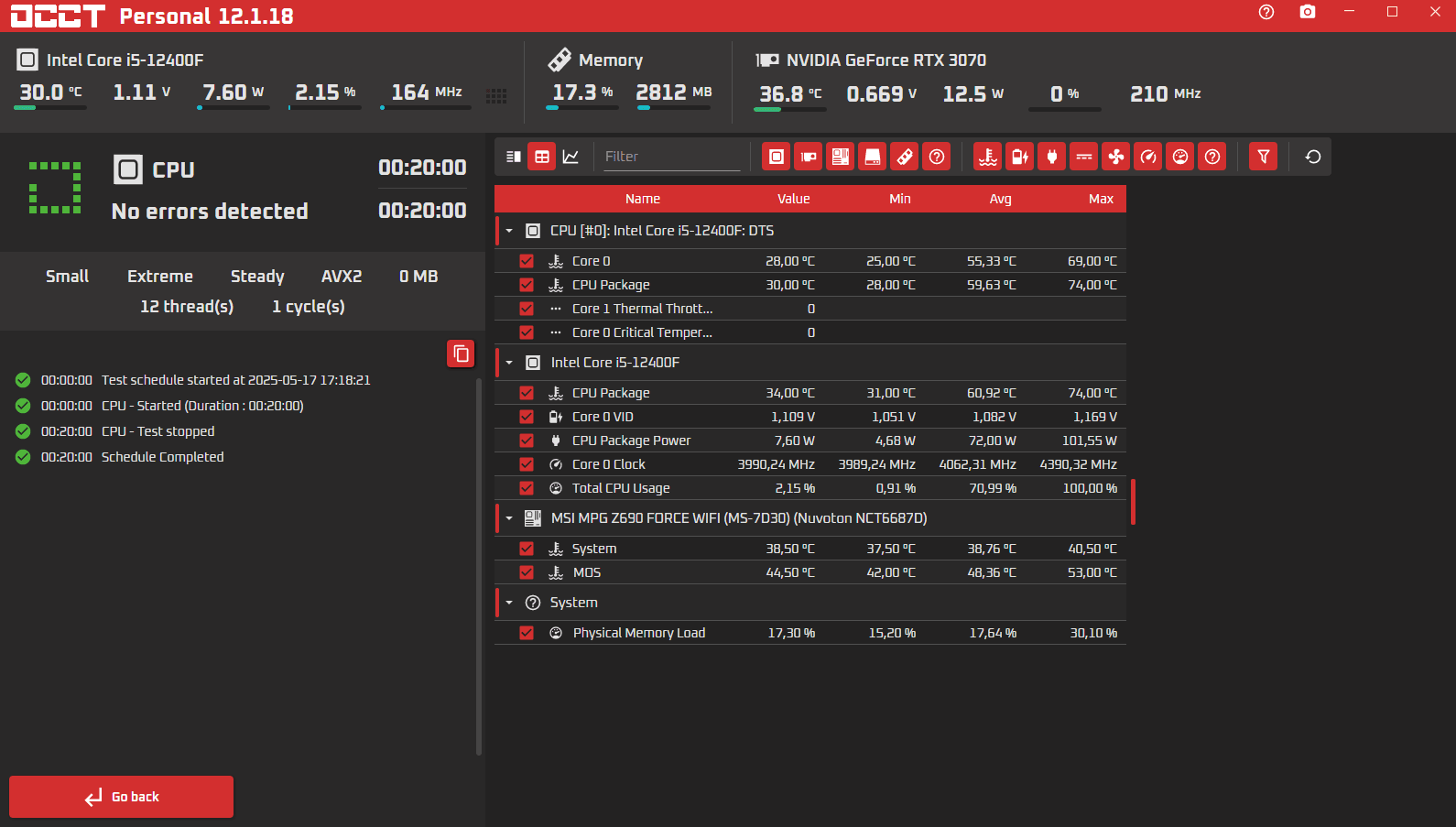1456x827 pixels.
Task: Collapse Intel Core i5-12400F sensor group
Action: pos(509,363)
